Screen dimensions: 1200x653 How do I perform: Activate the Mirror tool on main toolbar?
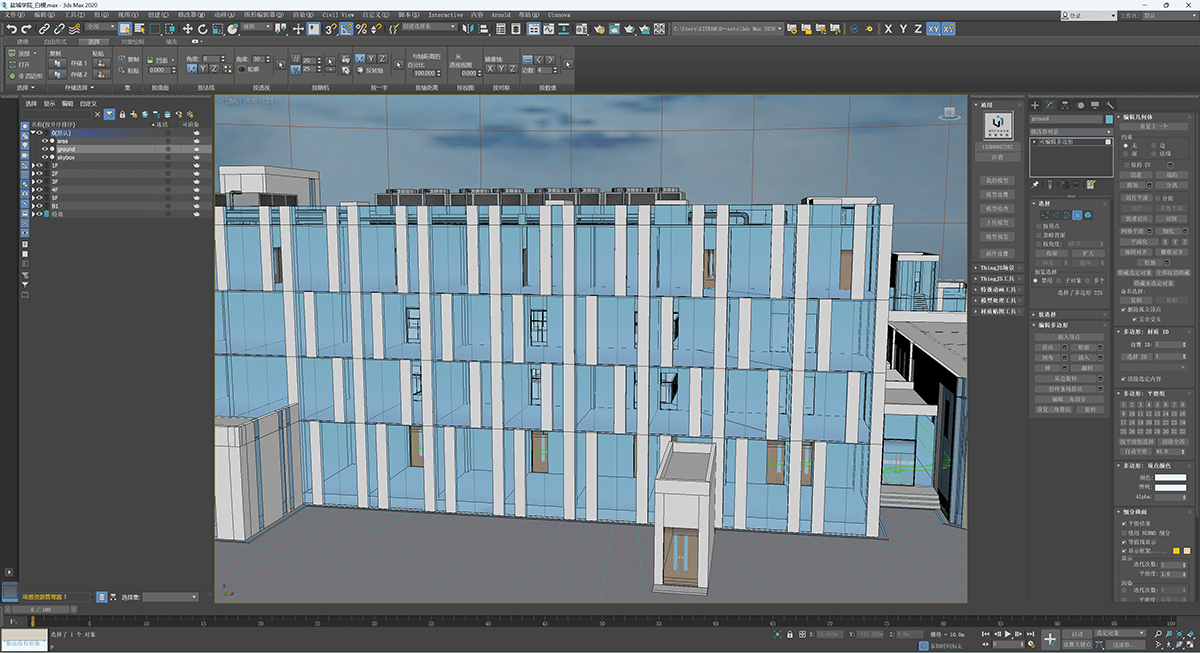tap(468, 30)
